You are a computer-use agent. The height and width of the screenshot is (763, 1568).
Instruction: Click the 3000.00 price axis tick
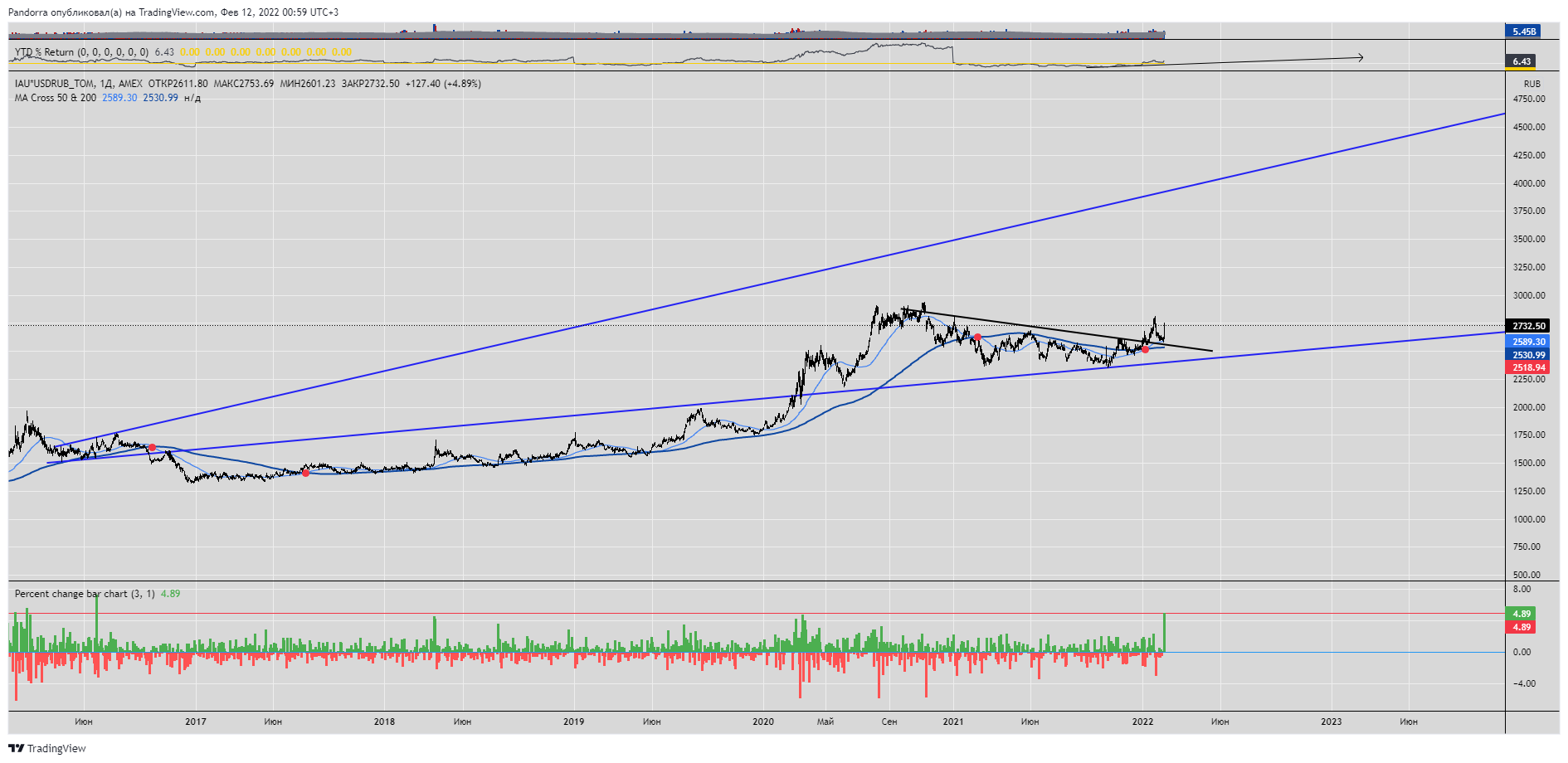pyautogui.click(x=1529, y=295)
